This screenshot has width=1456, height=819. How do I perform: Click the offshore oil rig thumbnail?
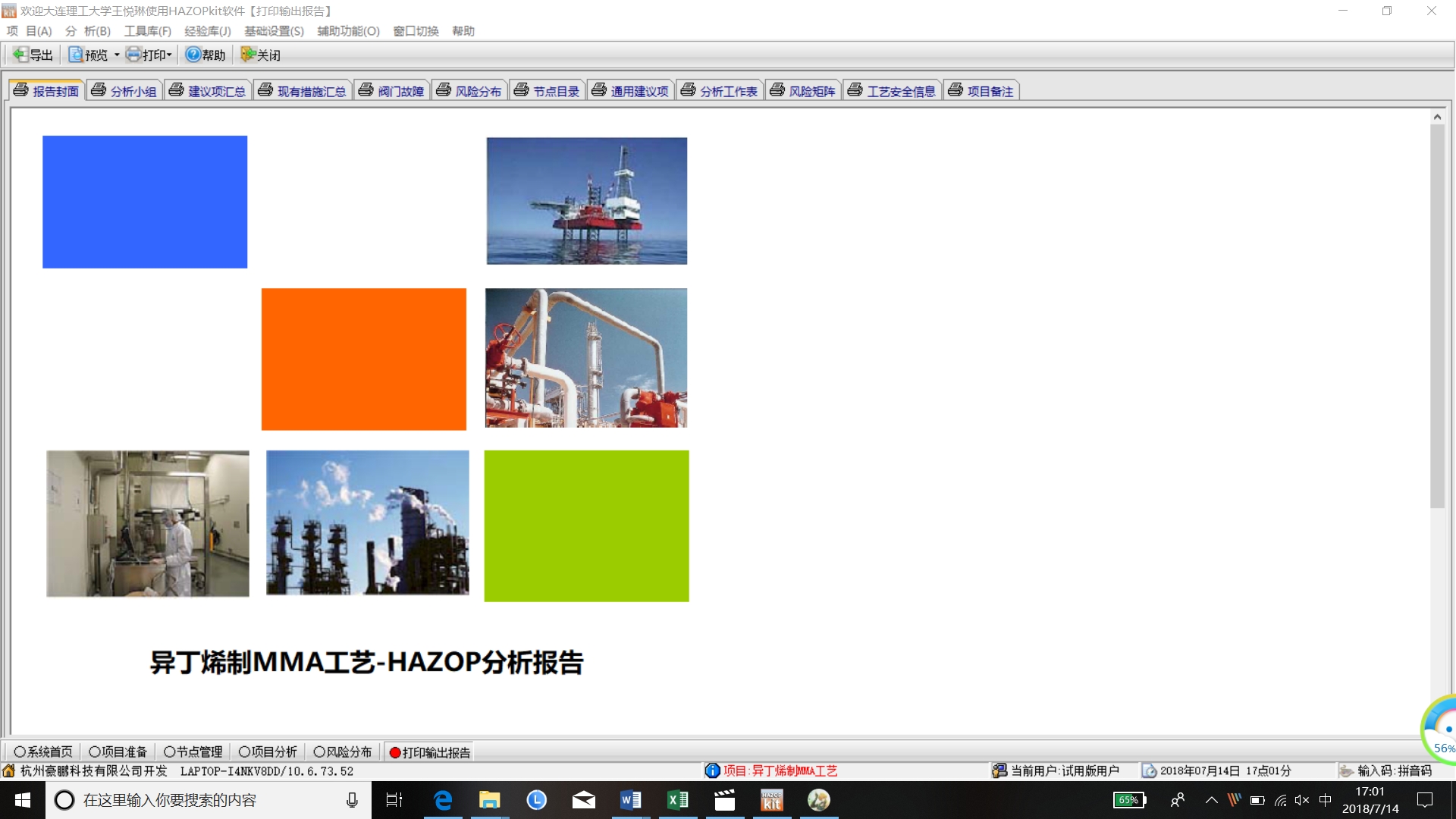[x=586, y=201]
